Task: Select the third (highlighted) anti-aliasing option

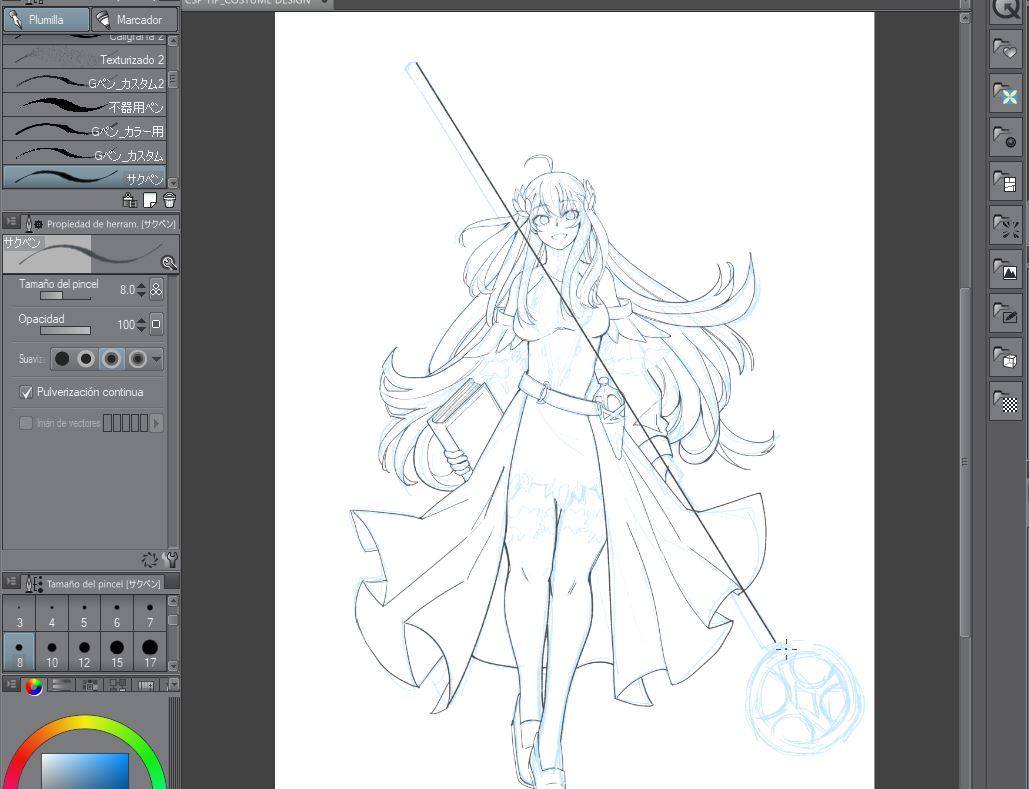Action: tap(112, 359)
